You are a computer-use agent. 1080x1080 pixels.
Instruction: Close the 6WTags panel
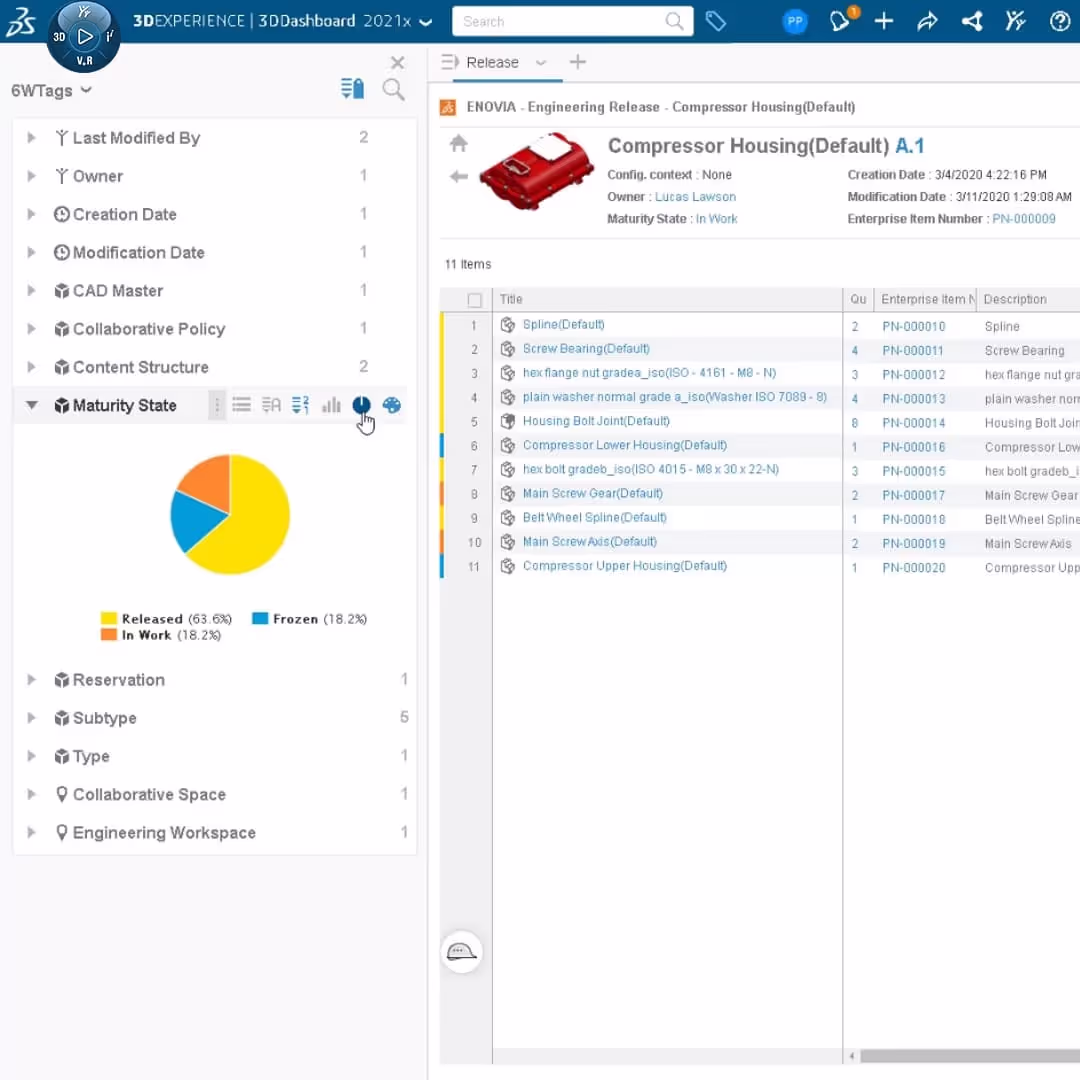[397, 63]
